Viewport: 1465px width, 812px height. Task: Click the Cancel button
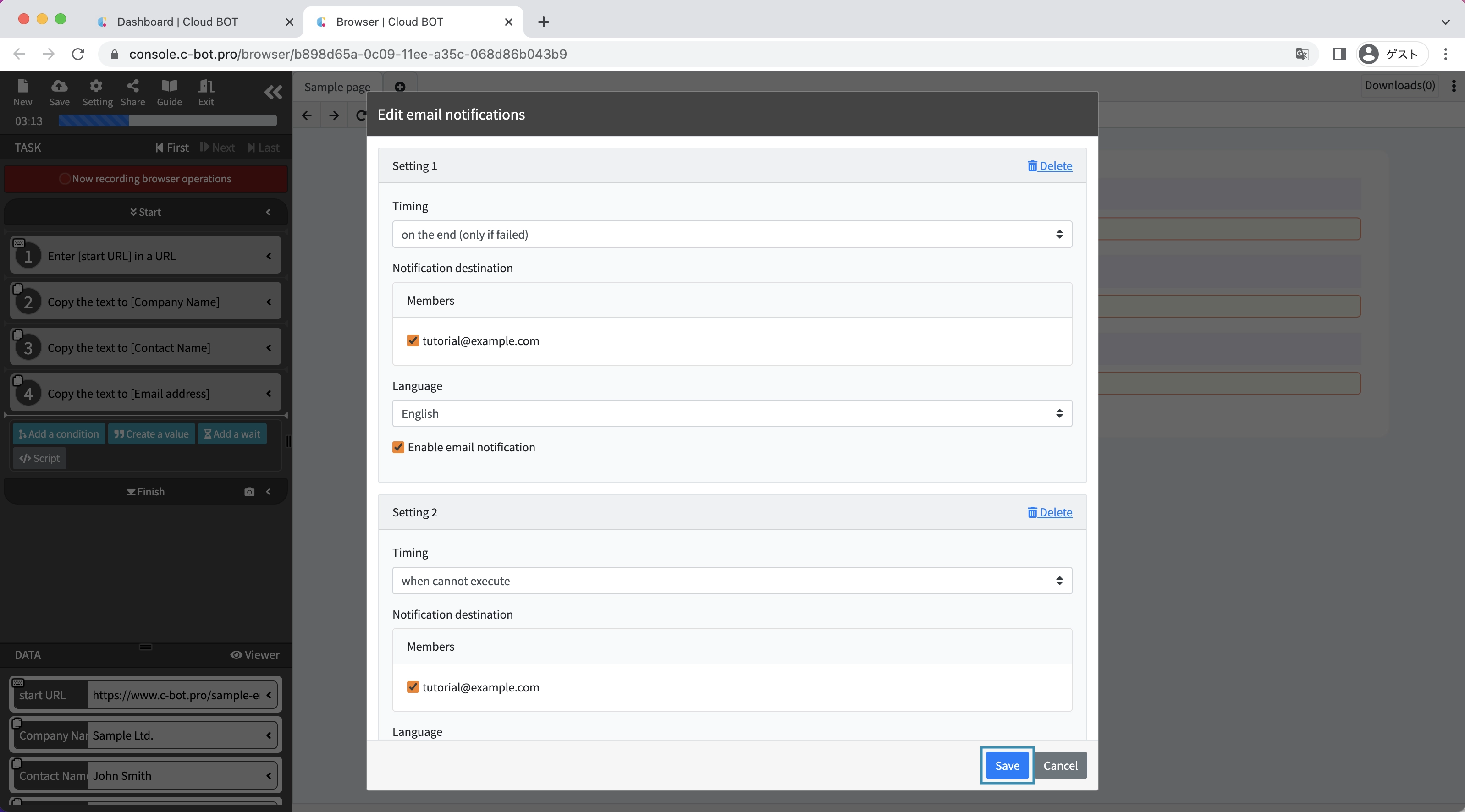point(1060,765)
